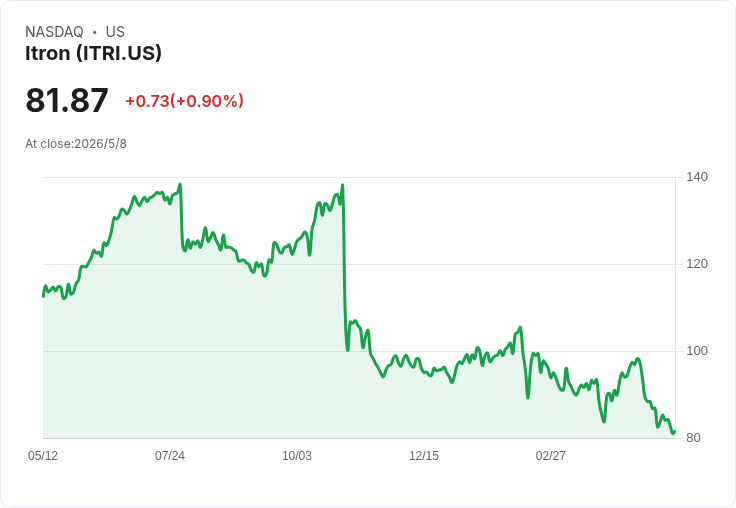The image size is (736, 508).
Task: Click the July peak before the drop
Action: point(180,185)
